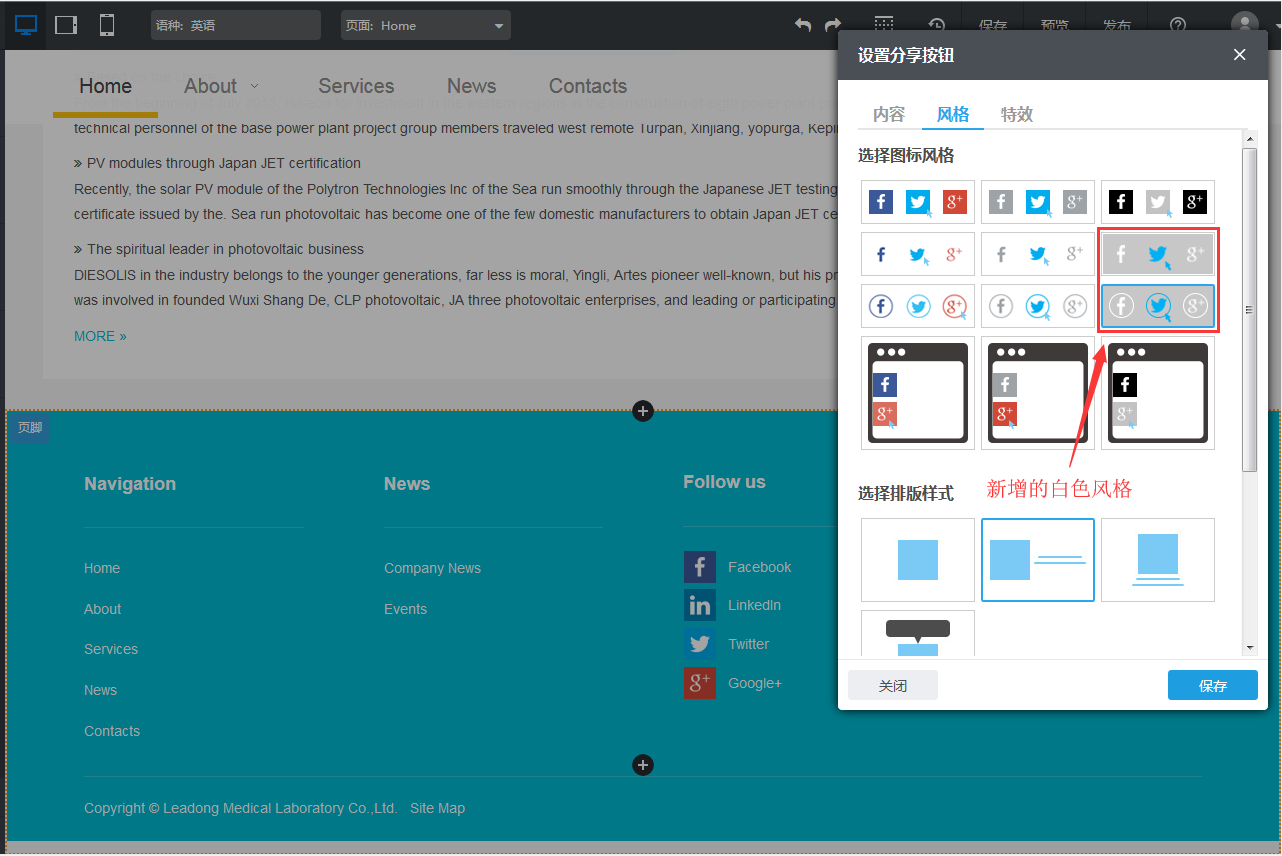Click the 关闭 button
1282x856 pixels.
click(892, 685)
